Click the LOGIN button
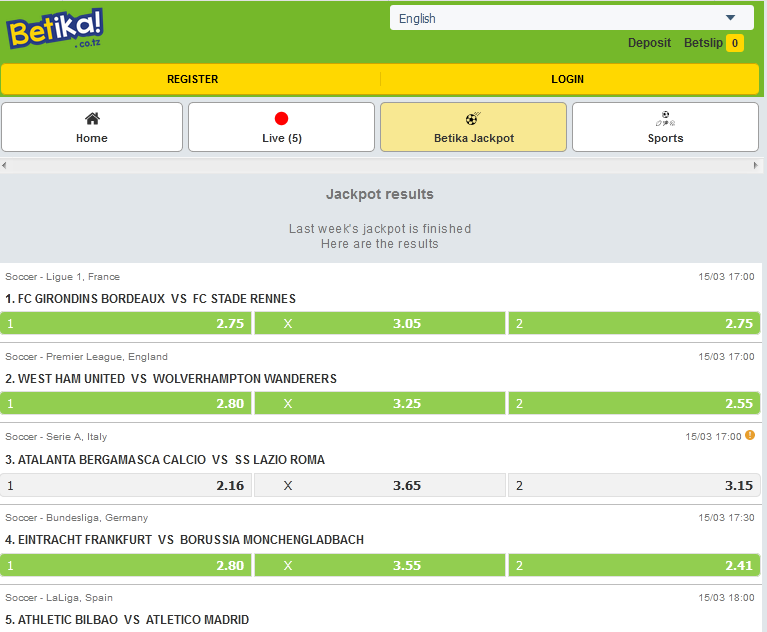Viewport: 767px width, 632px height. 567,79
